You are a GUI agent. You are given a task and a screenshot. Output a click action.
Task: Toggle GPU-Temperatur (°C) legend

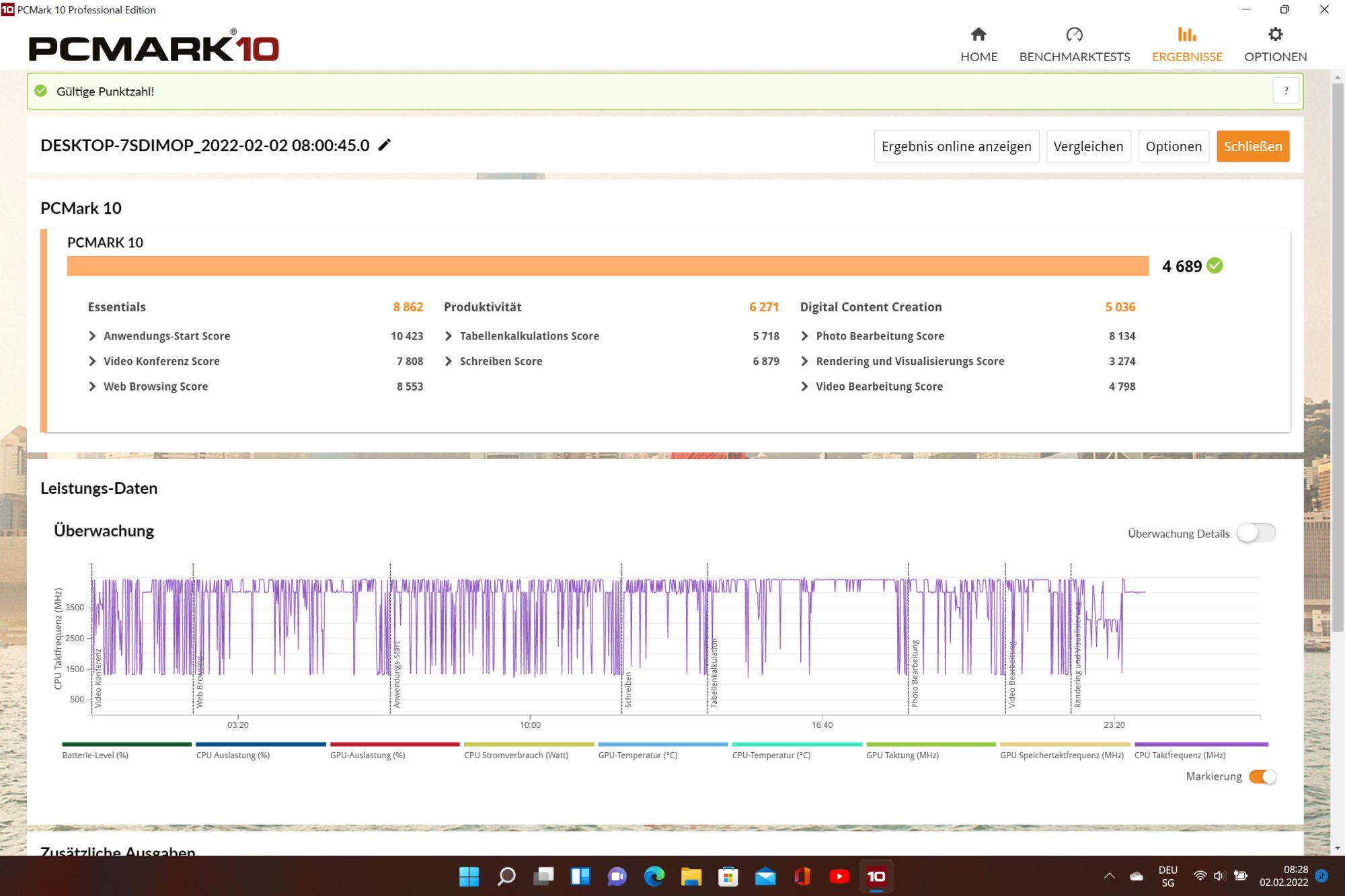pos(663,750)
